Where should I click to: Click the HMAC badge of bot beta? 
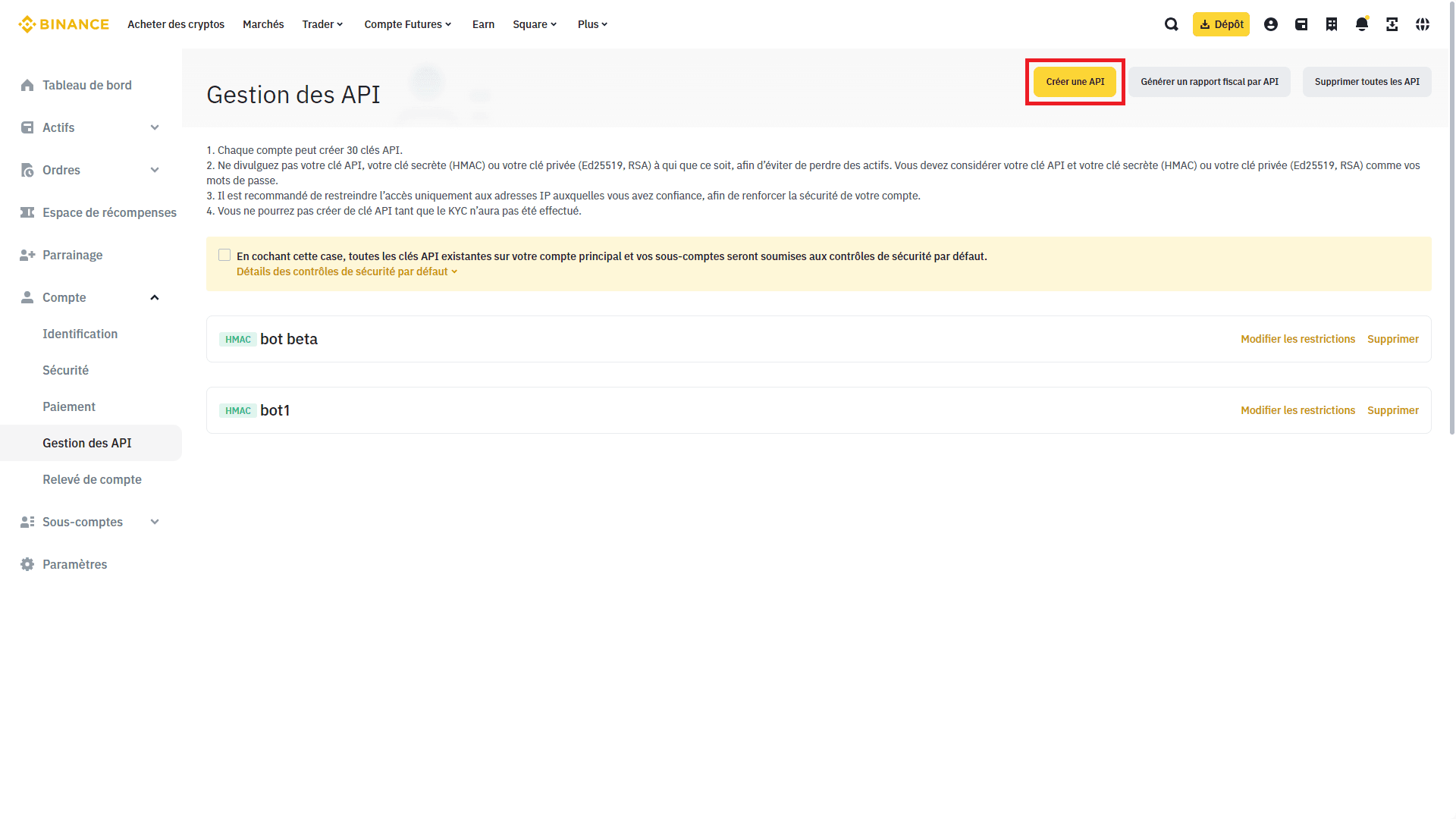[238, 340]
